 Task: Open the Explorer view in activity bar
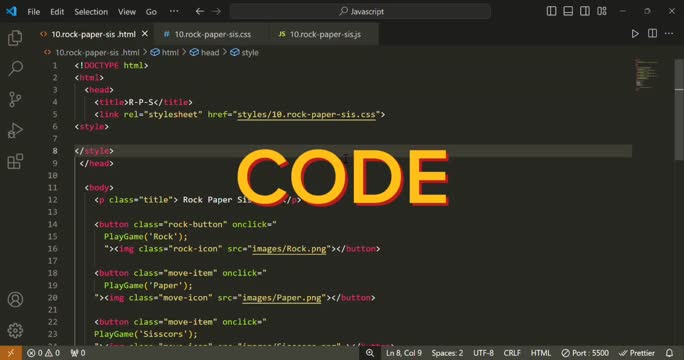[15, 38]
